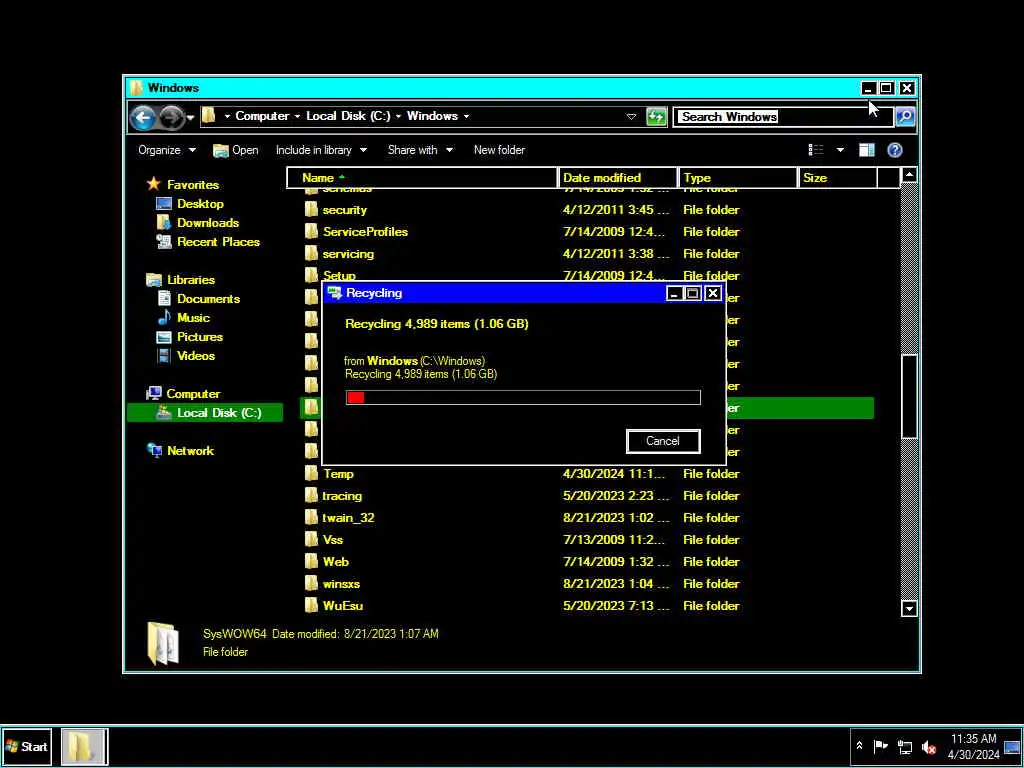
Task: Click the Forward navigation arrow
Action: click(x=171, y=118)
